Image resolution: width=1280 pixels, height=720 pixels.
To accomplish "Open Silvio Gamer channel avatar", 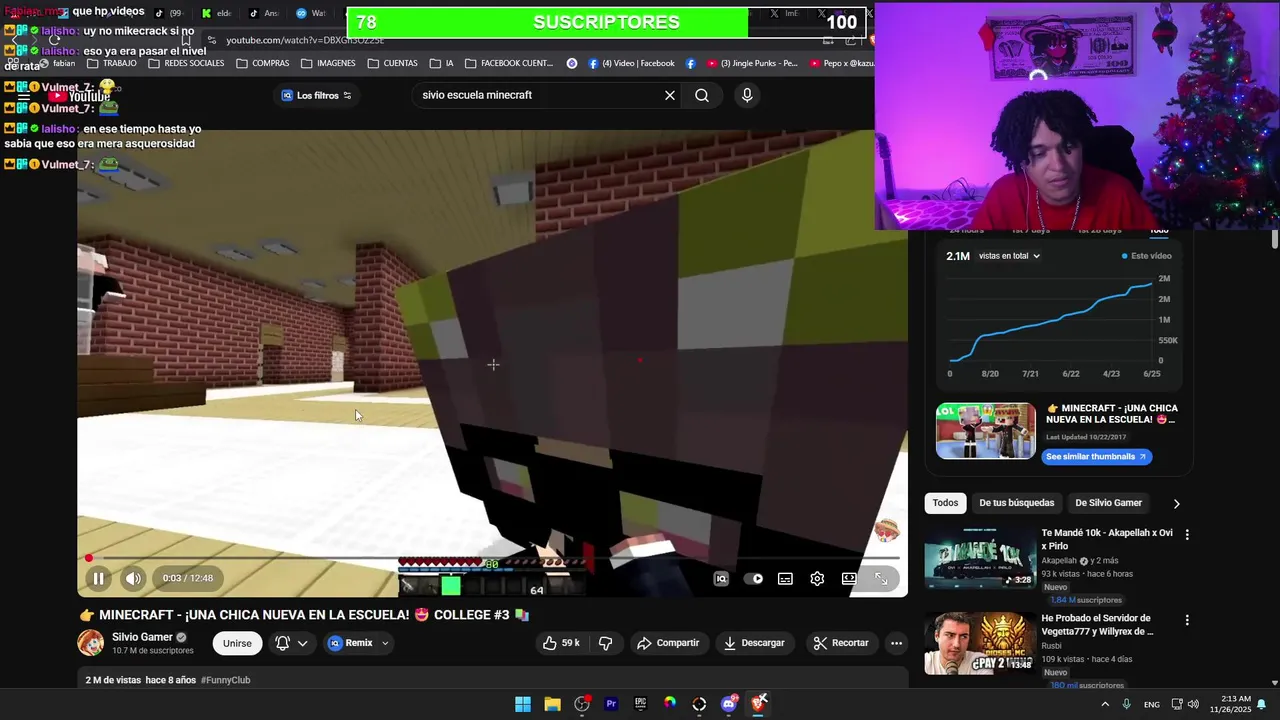I will click(x=91, y=643).
